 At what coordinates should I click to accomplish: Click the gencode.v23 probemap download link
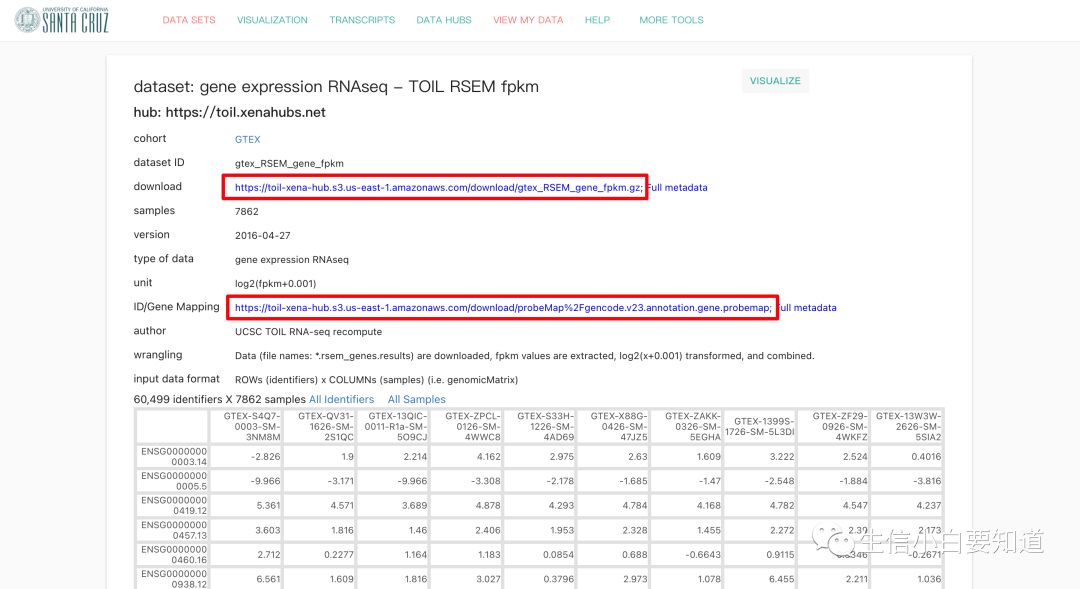[503, 308]
